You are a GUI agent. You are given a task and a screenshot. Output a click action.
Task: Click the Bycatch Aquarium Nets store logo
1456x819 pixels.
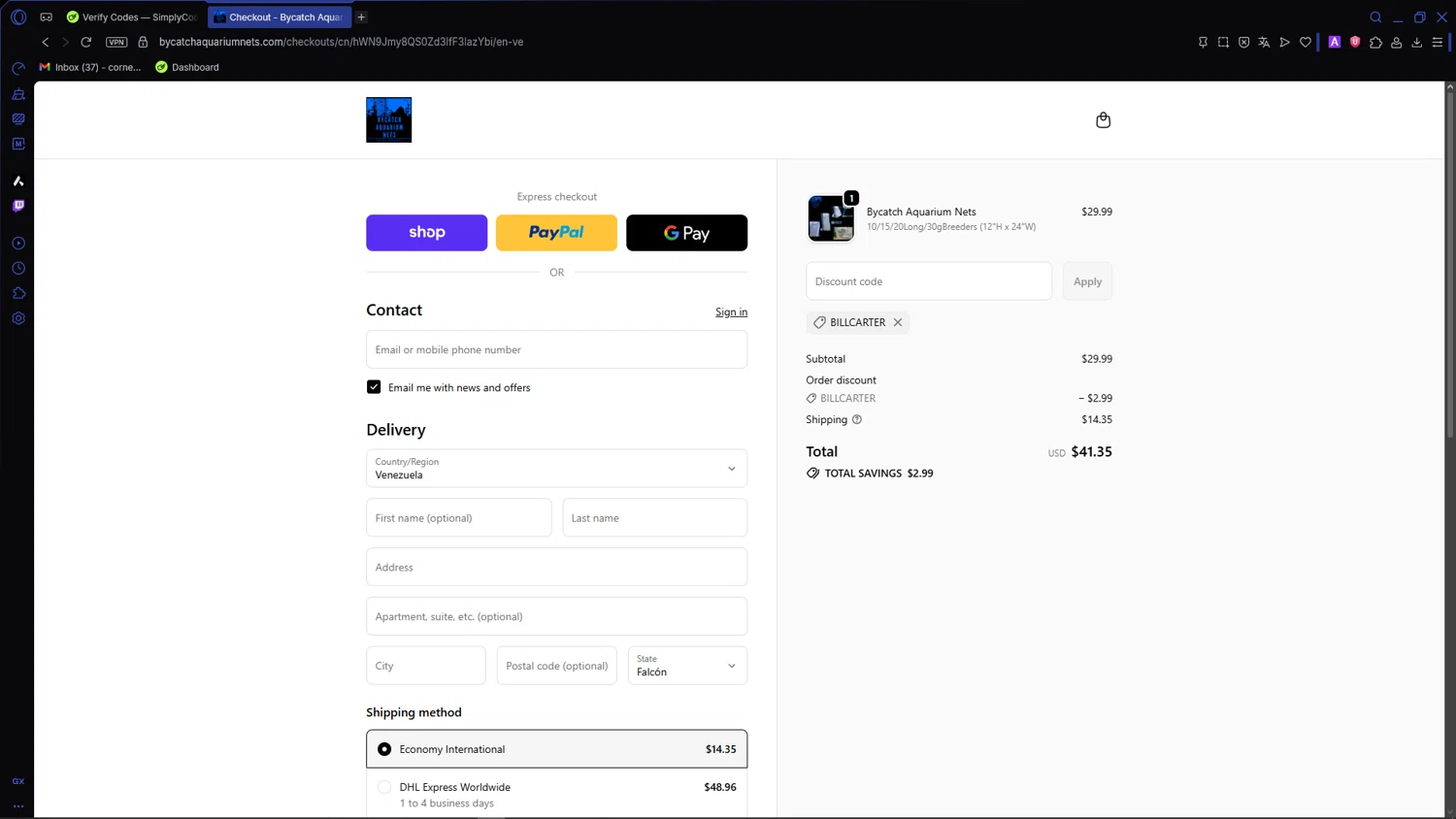pyautogui.click(x=388, y=120)
